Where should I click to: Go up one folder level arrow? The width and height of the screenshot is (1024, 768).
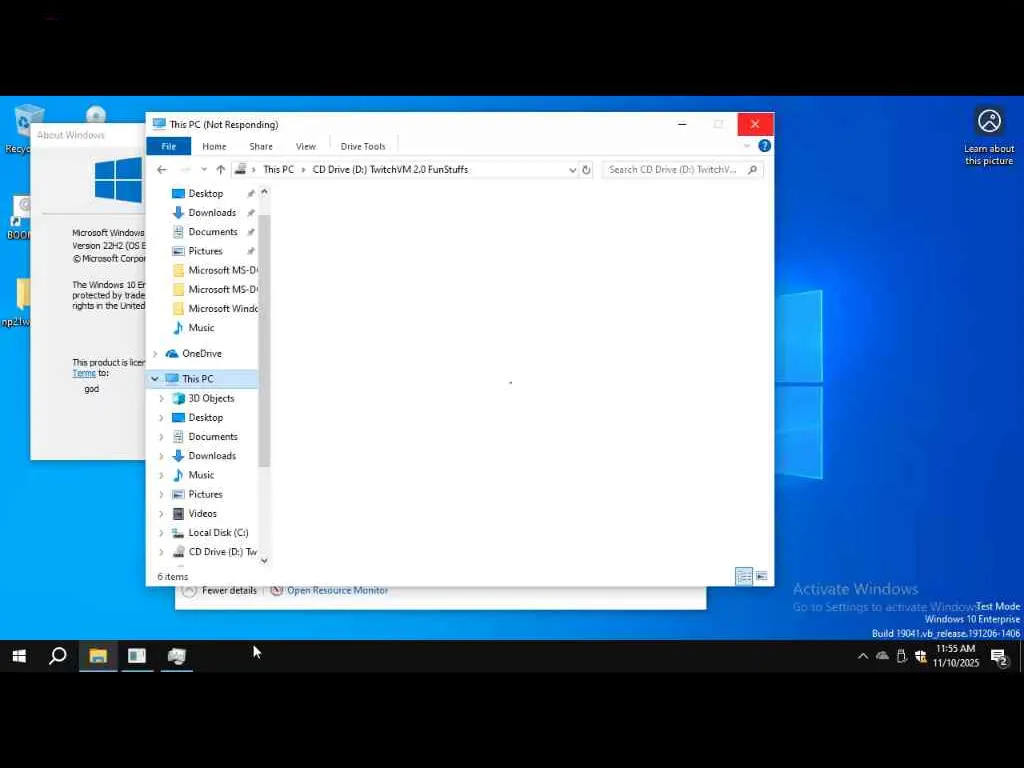click(221, 170)
